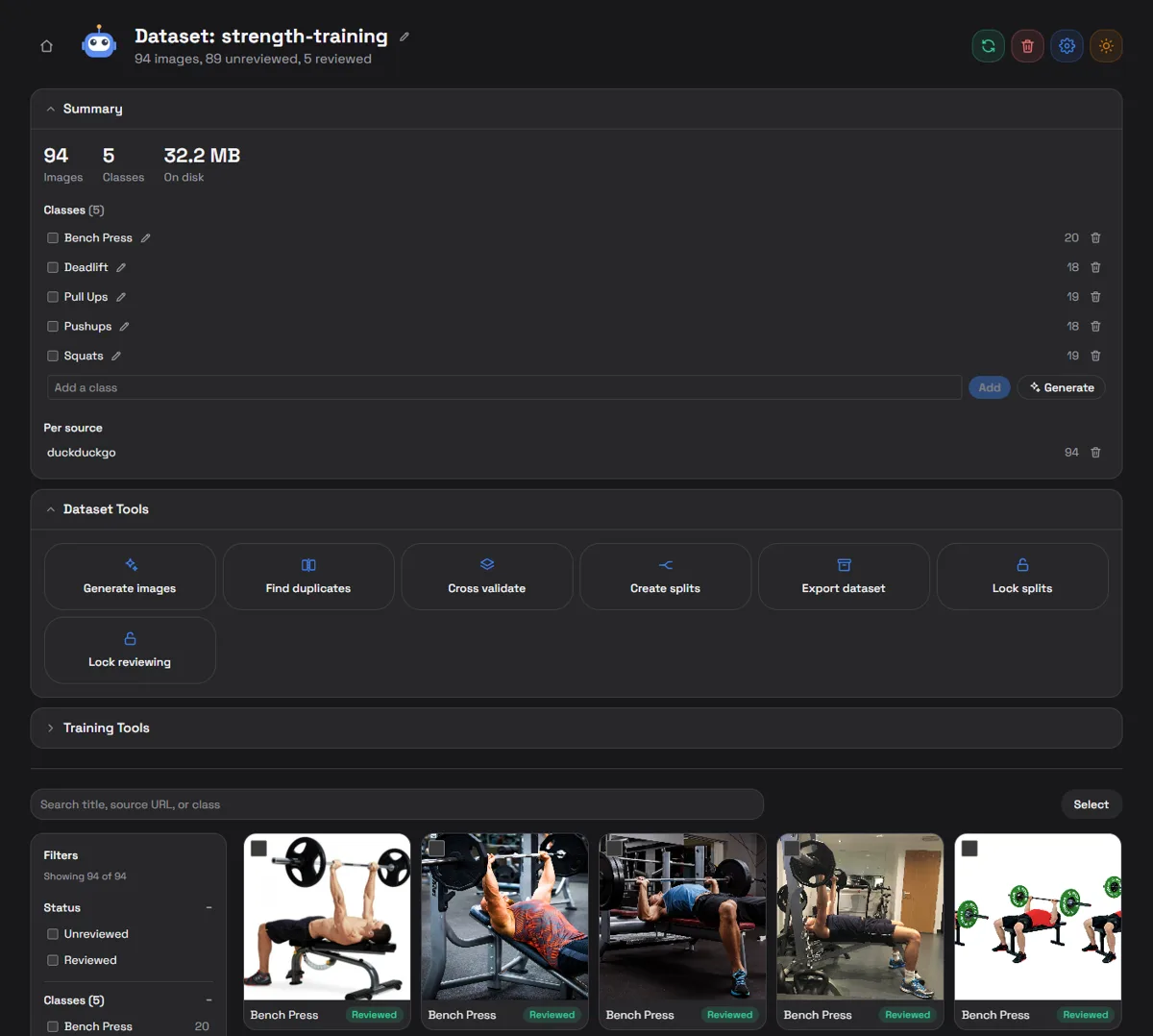Delete Bench Press class trash icon
The image size is (1153, 1036).
[x=1095, y=238]
